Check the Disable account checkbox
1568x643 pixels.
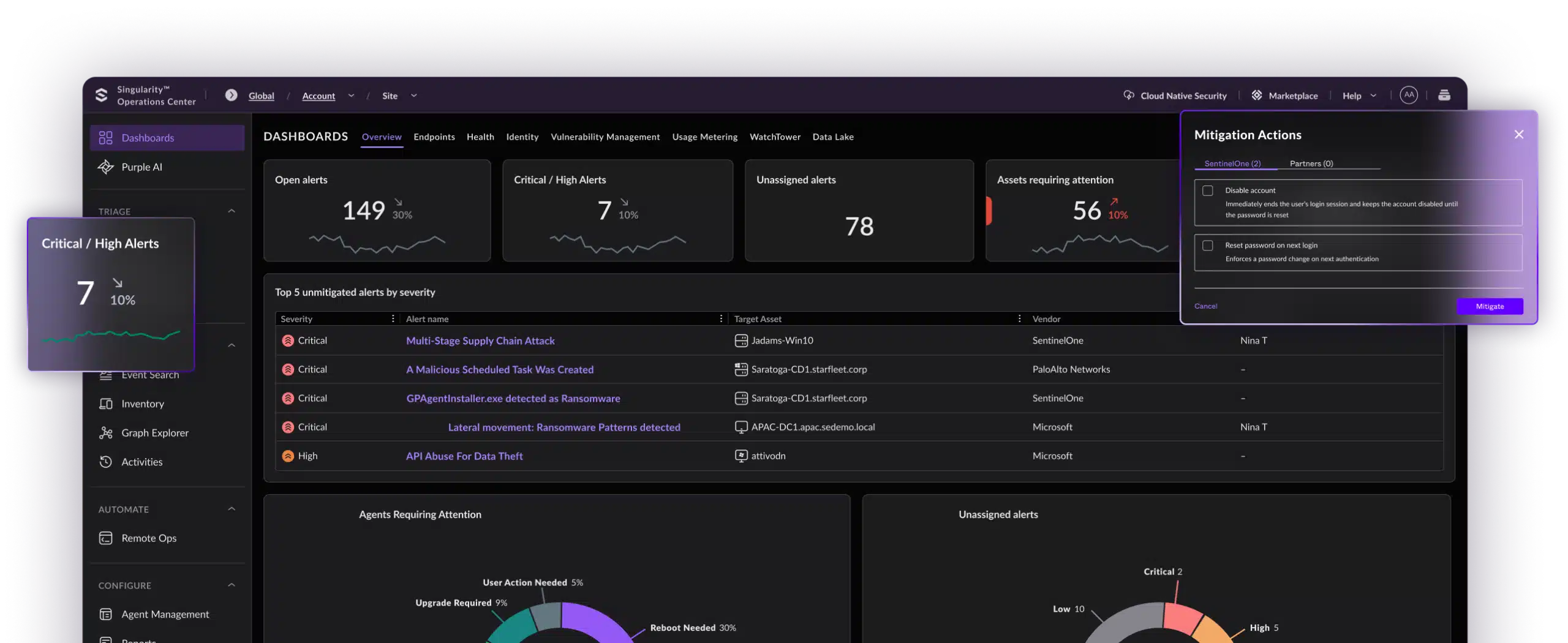(x=1208, y=190)
